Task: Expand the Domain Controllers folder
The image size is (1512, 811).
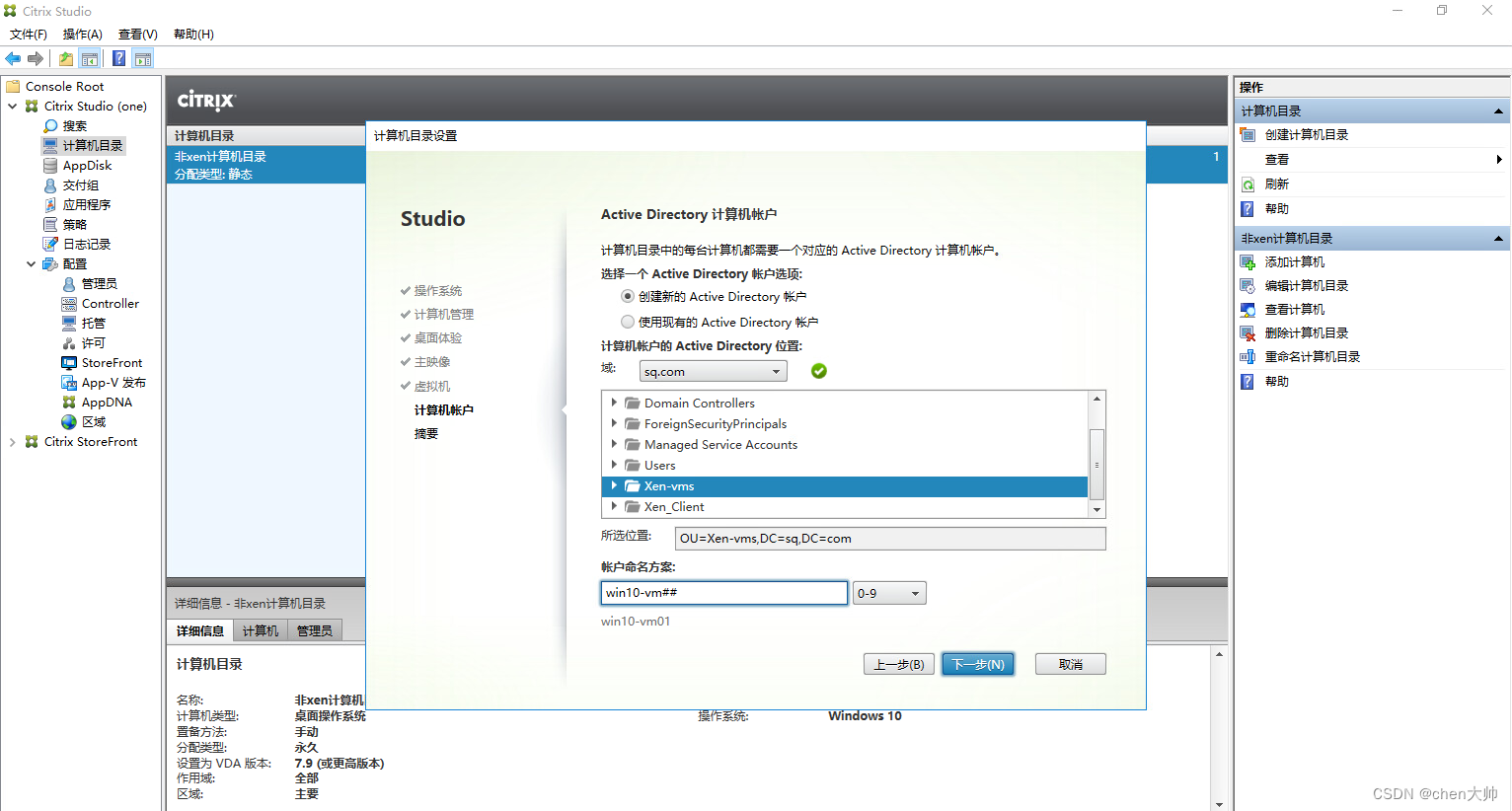Action: 614,403
